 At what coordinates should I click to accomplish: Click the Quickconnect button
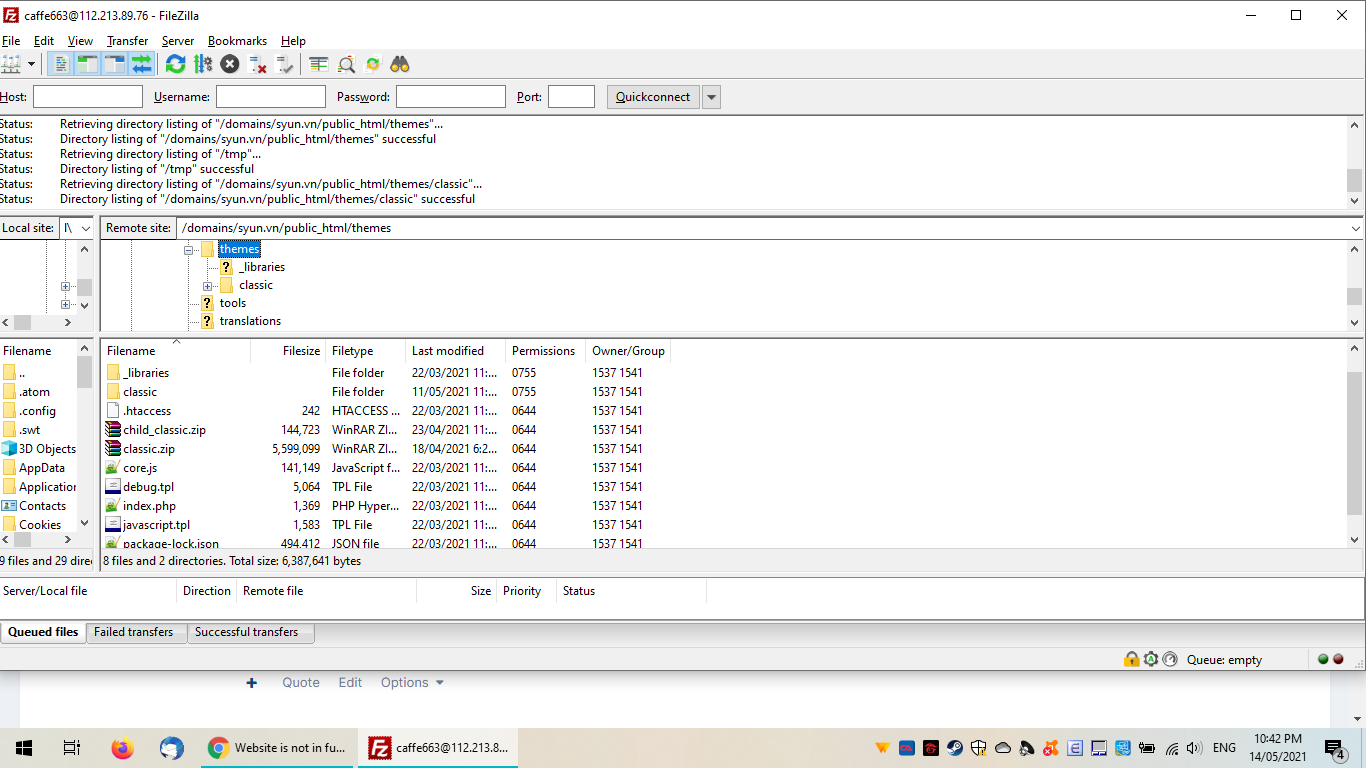coord(653,97)
